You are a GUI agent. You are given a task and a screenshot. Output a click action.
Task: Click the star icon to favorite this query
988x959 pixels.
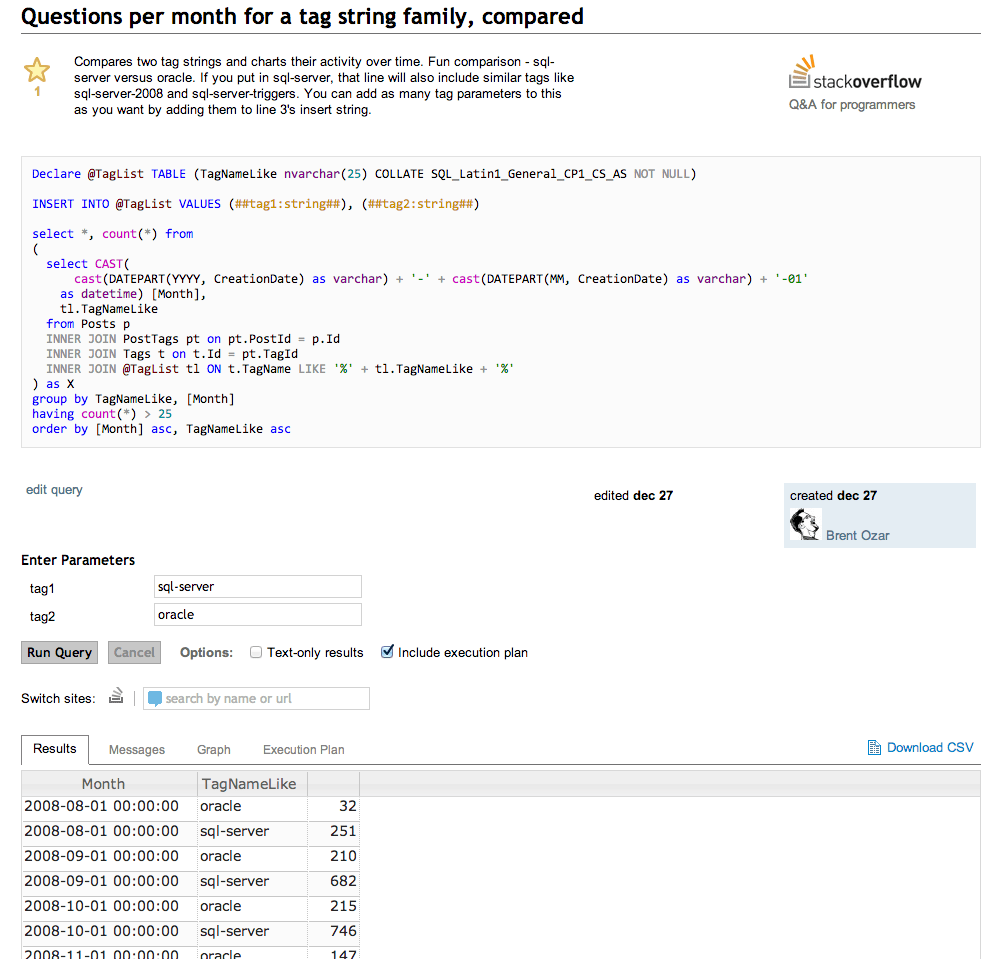pyautogui.click(x=37, y=68)
